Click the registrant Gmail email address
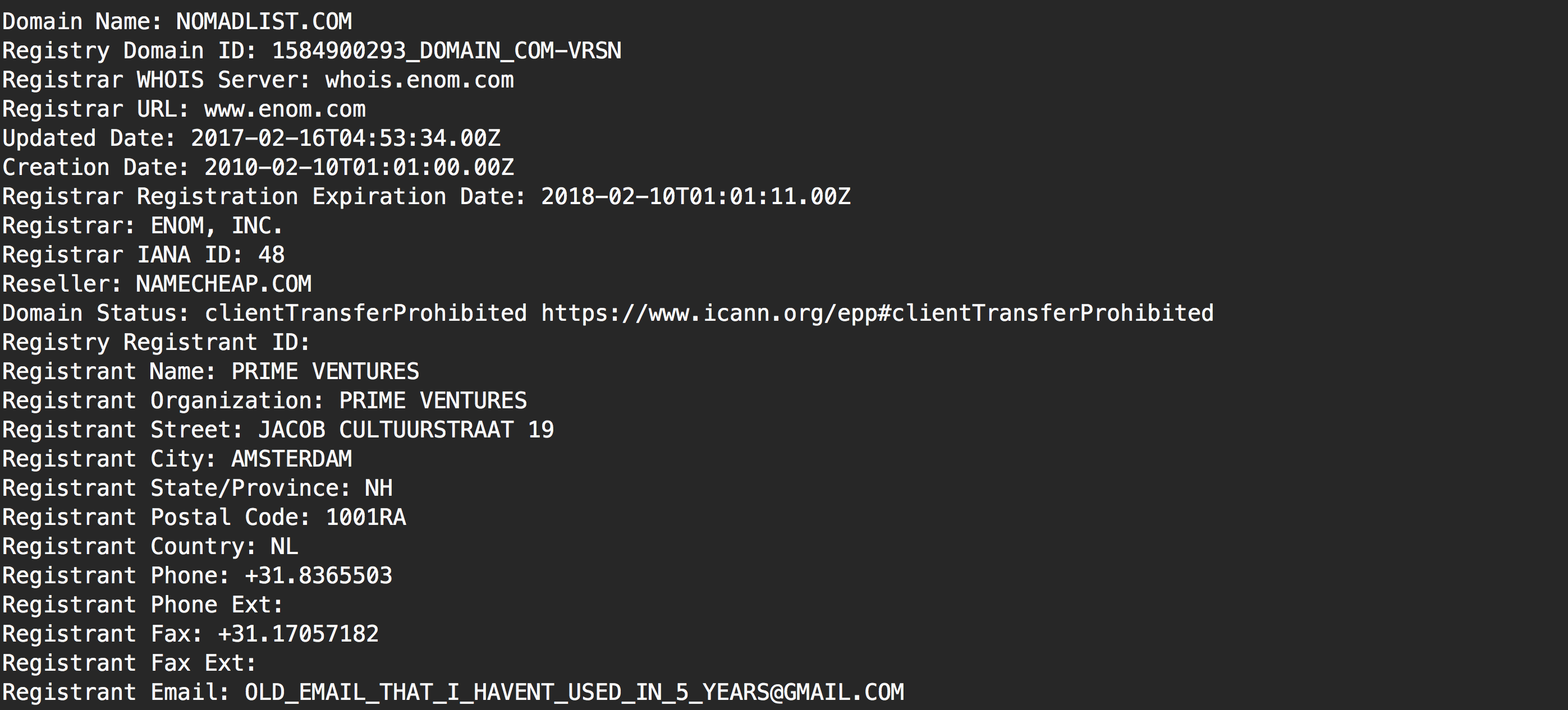Viewport: 1568px width, 710px height. pyautogui.click(x=574, y=693)
